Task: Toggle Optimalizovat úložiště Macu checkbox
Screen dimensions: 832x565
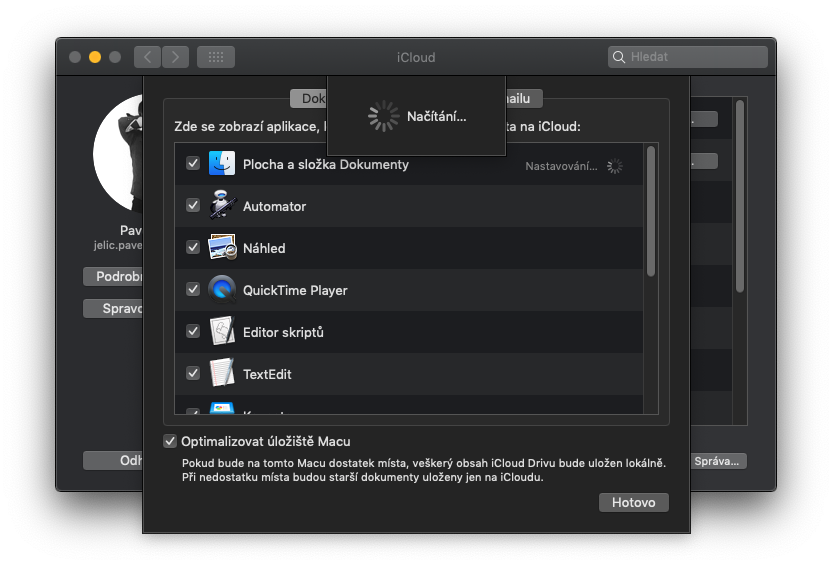Action: click(x=170, y=441)
